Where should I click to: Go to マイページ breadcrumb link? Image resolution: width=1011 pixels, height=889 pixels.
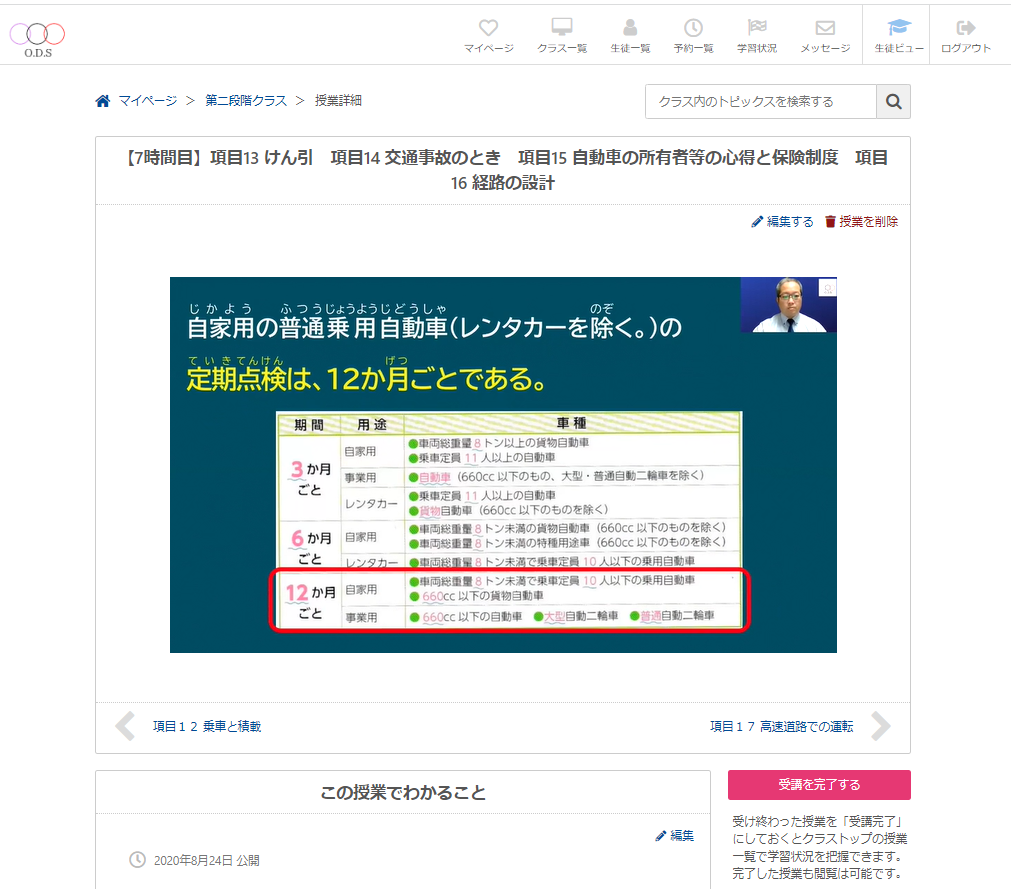pos(147,101)
